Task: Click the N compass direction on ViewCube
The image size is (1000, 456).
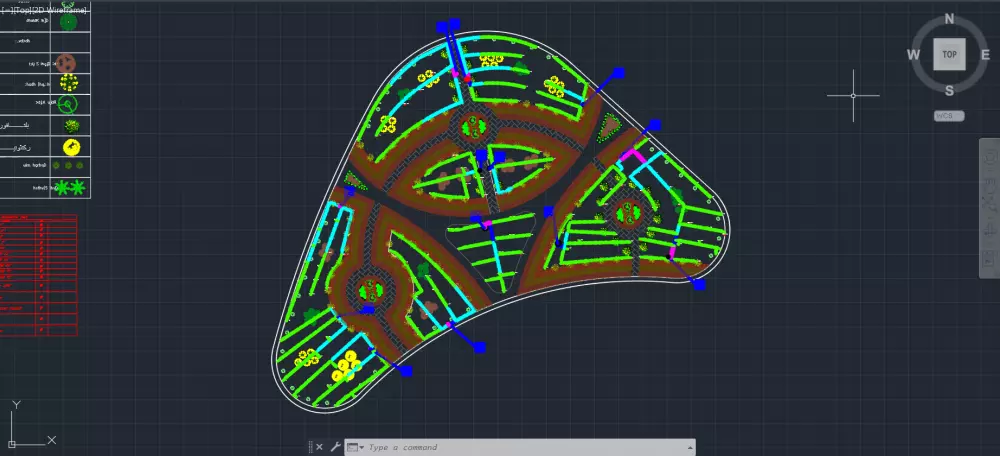Action: click(949, 19)
